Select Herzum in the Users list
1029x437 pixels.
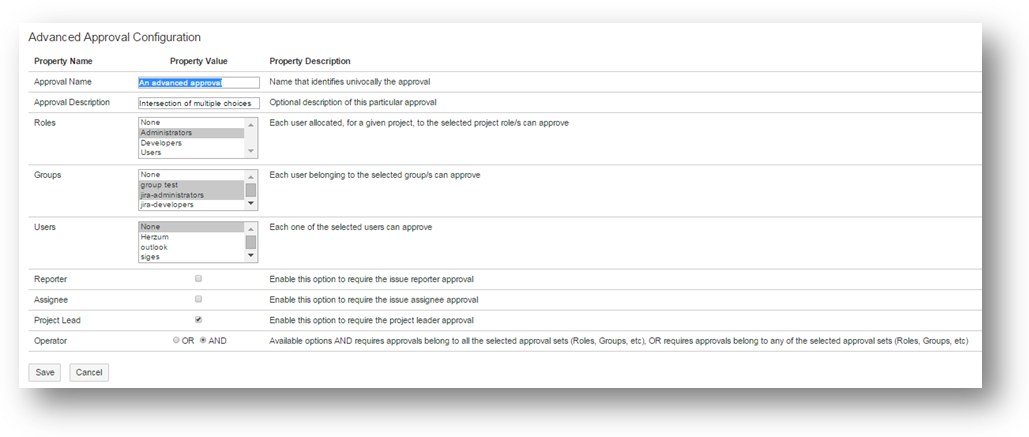coord(191,237)
